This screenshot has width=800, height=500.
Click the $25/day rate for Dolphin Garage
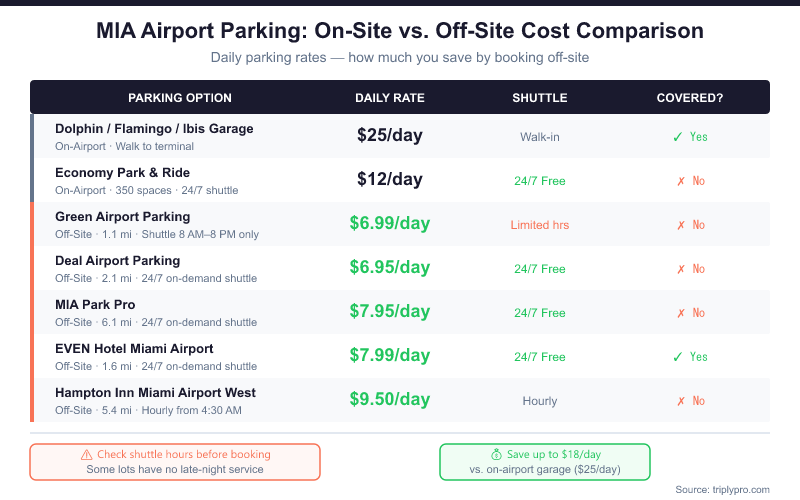tap(390, 136)
